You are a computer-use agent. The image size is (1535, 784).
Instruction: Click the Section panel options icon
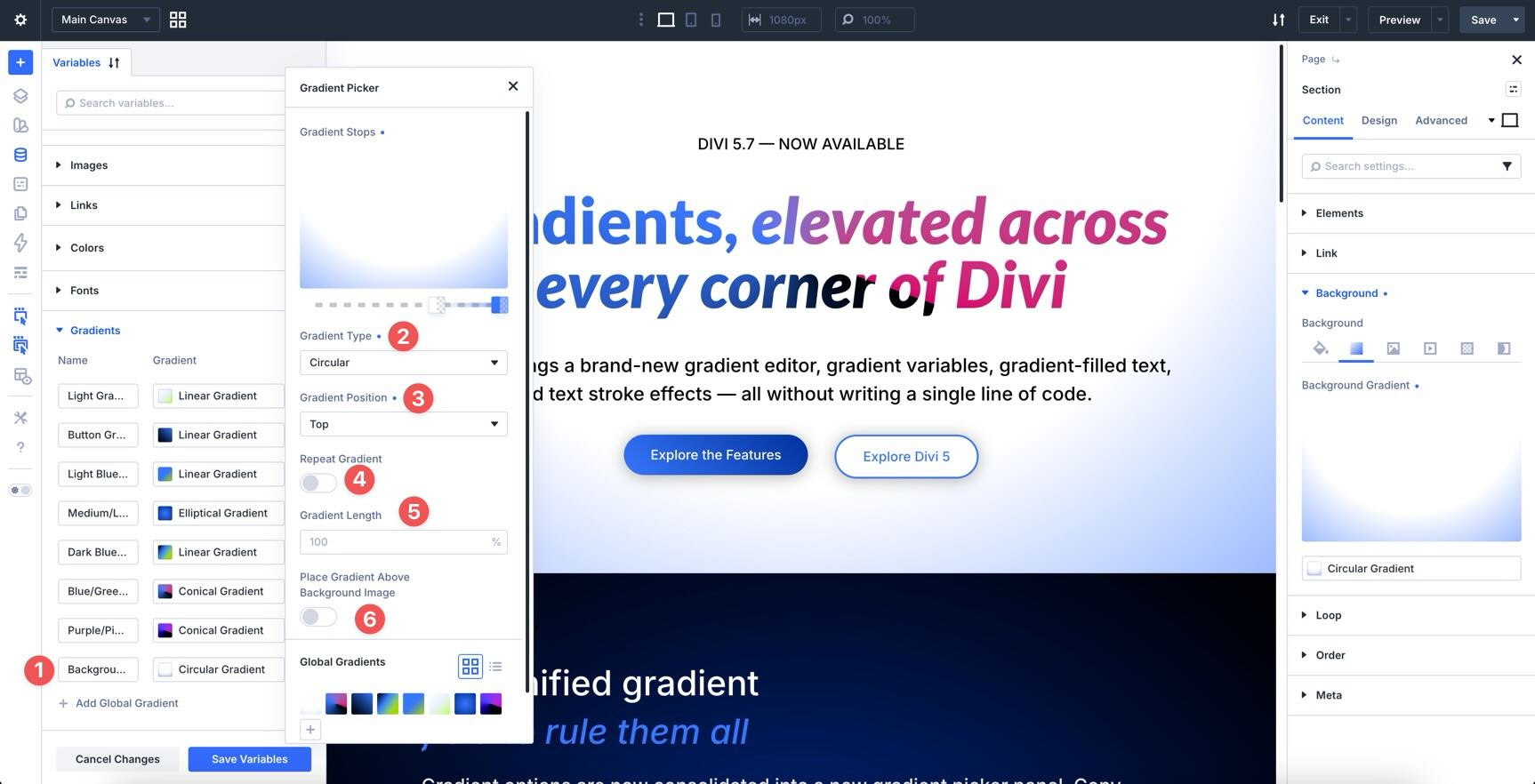click(1513, 89)
